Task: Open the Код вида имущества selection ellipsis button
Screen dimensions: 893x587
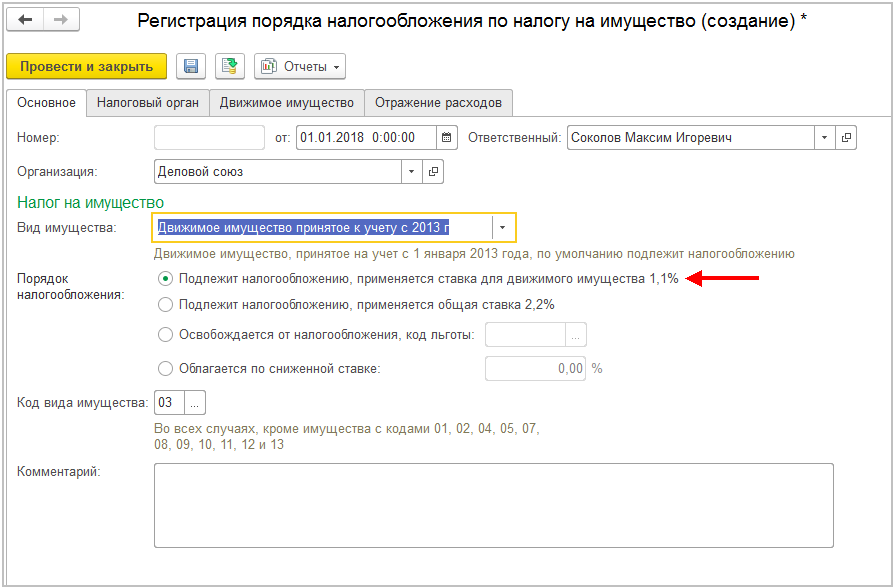Action: [x=194, y=403]
